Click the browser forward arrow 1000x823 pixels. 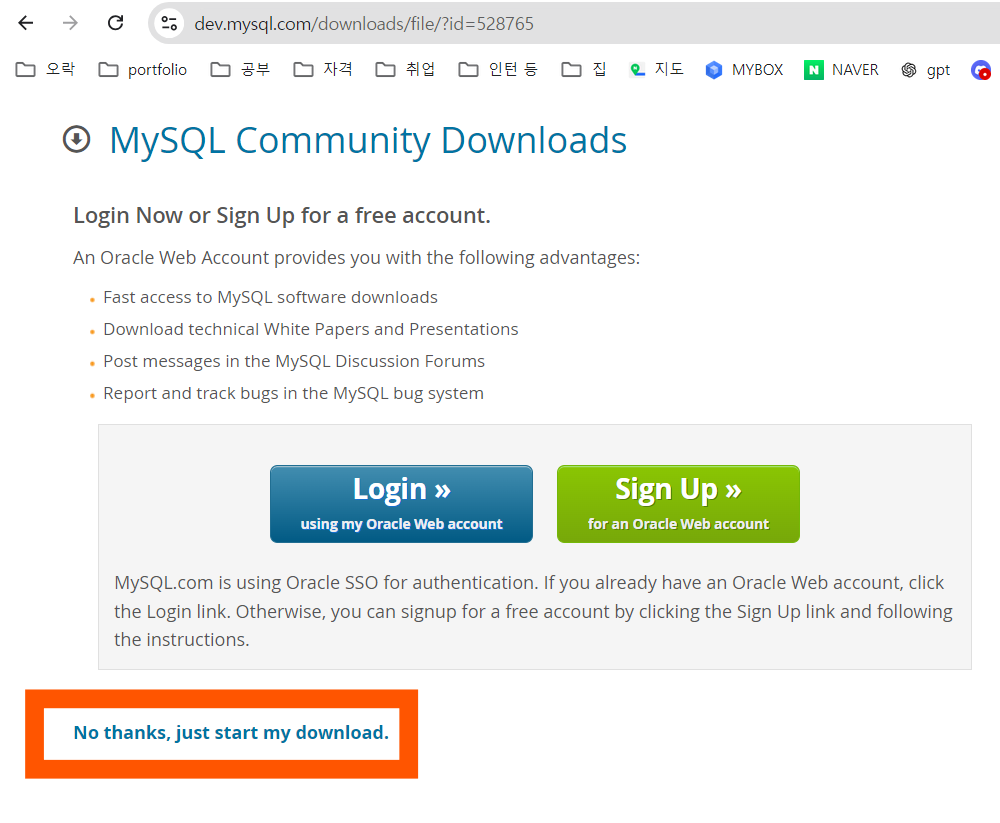70,24
